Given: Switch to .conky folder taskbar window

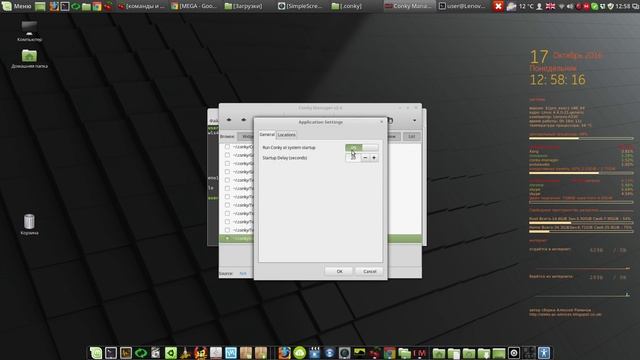Looking at the screenshot, I should tap(347, 6).
